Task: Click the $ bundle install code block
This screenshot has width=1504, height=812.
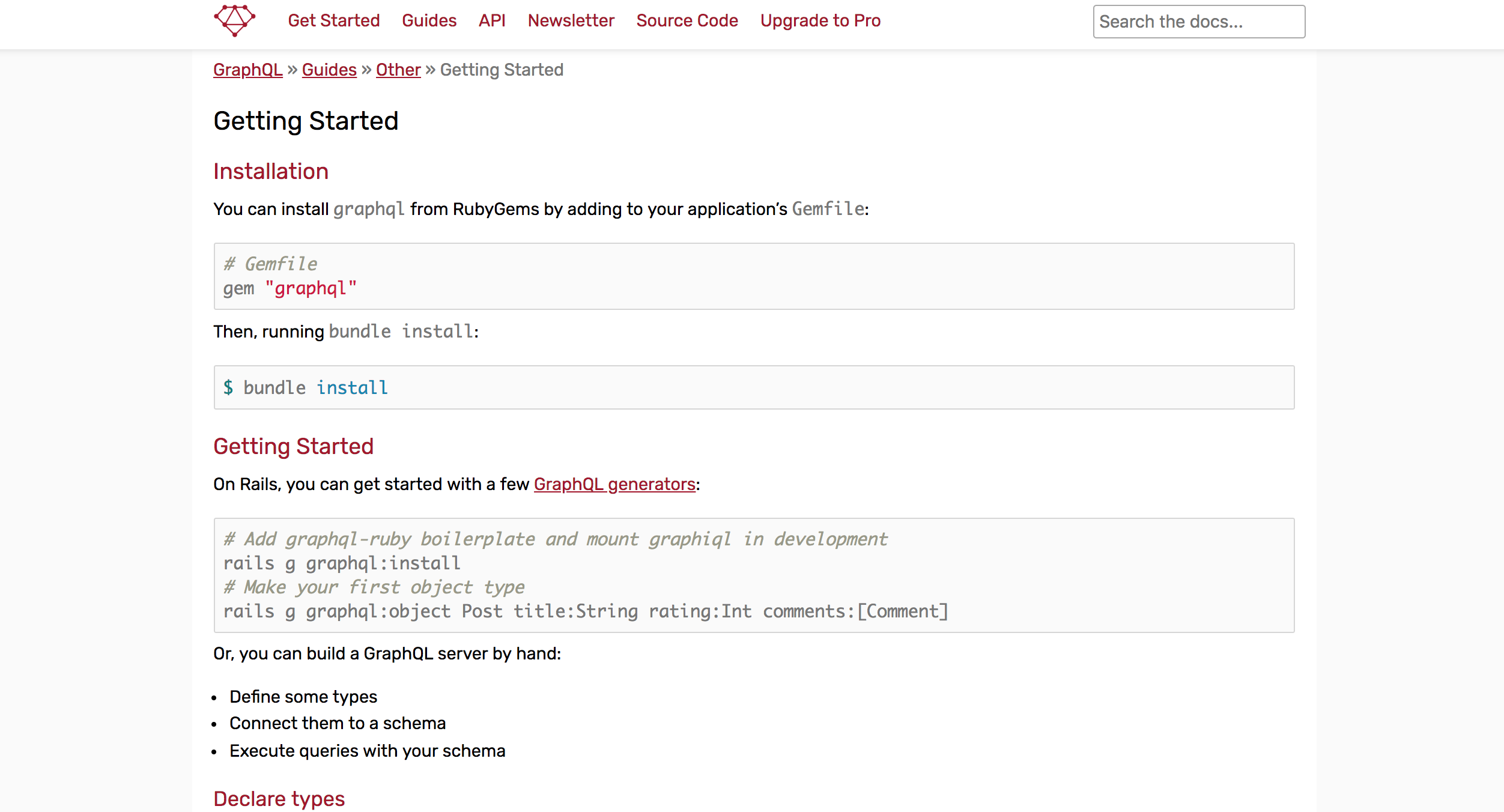Action: pyautogui.click(x=754, y=387)
